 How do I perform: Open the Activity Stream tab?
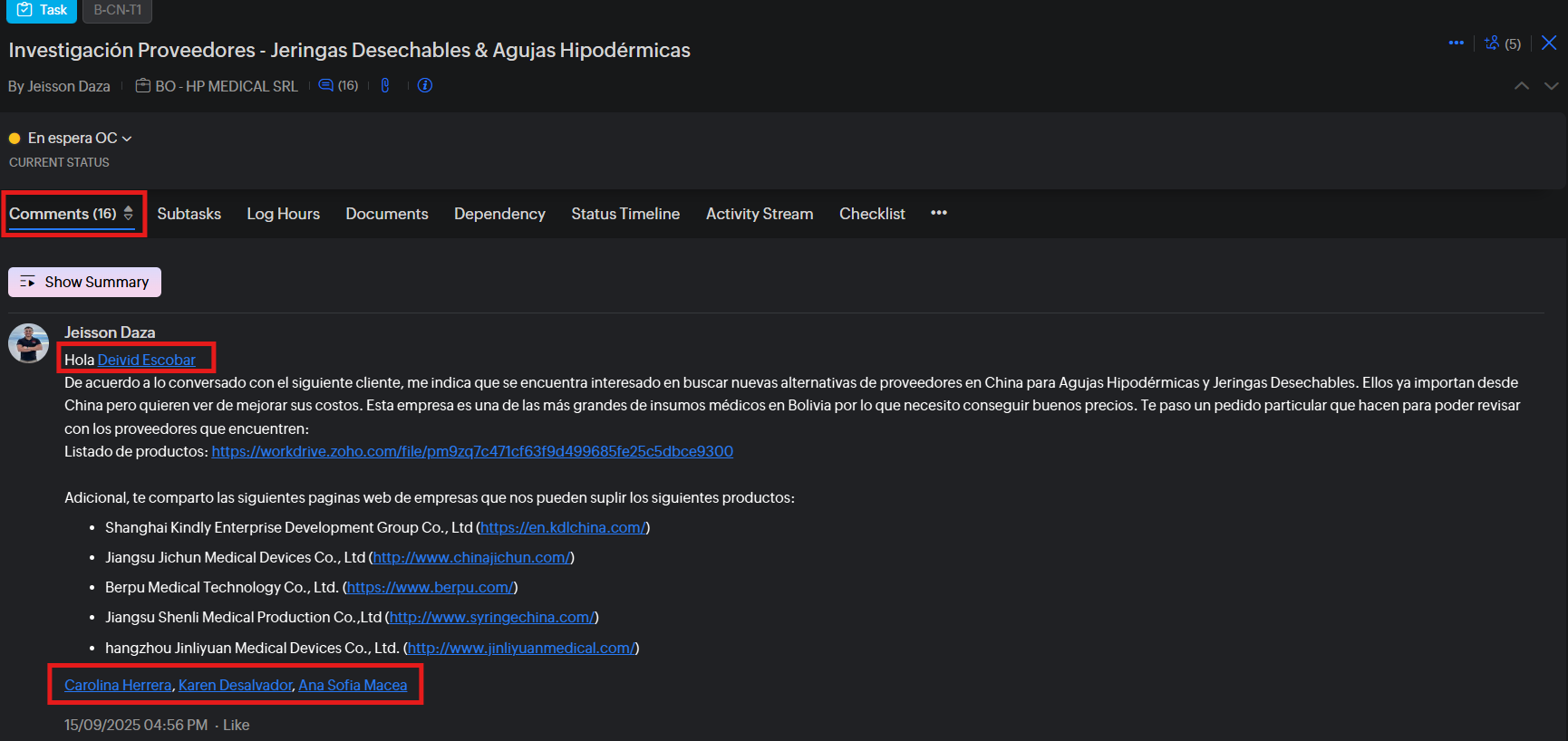pos(759,214)
